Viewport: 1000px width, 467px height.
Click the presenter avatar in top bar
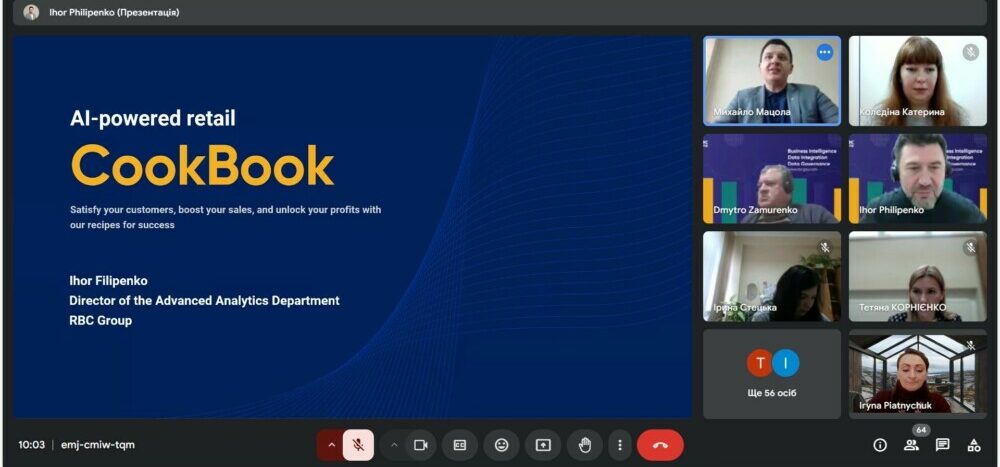click(x=31, y=13)
